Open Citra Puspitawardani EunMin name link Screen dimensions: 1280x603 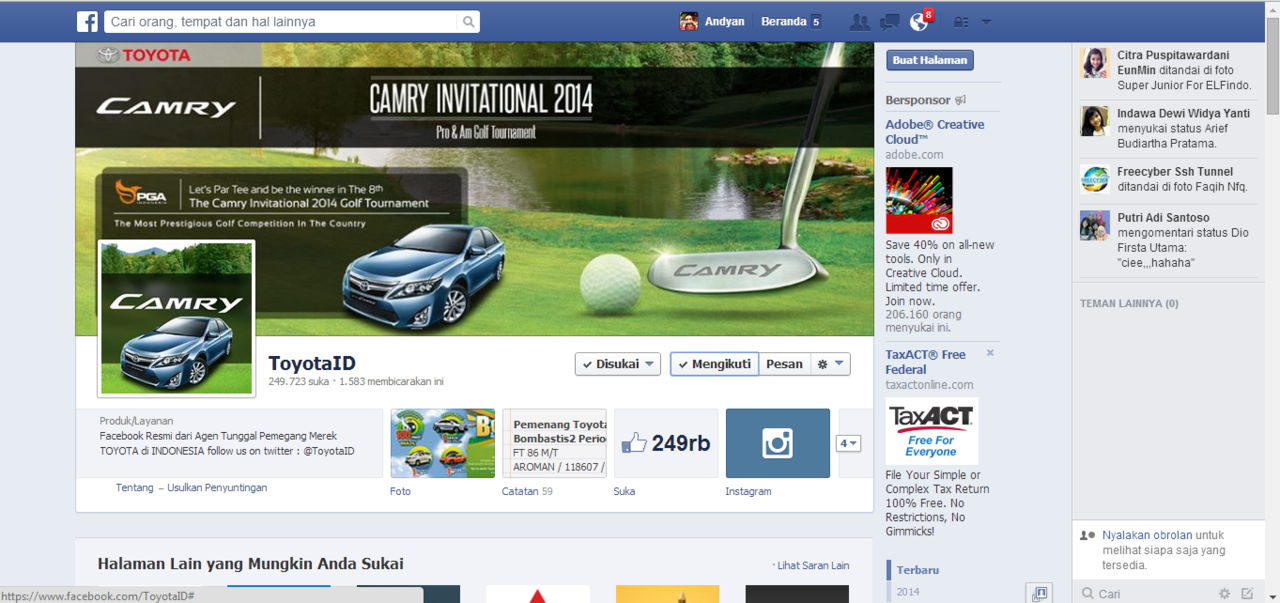tap(1174, 63)
